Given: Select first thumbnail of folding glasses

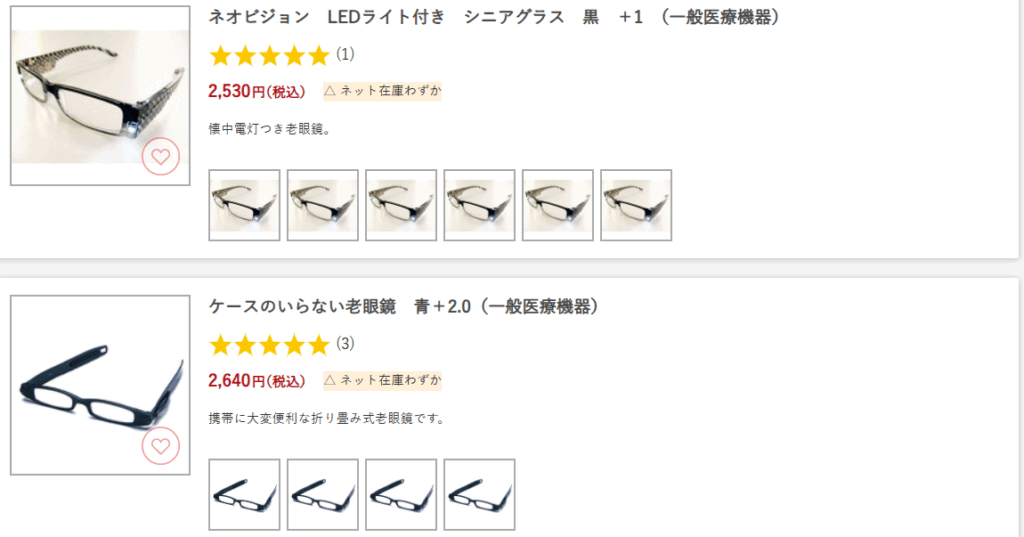Looking at the screenshot, I should [x=244, y=494].
